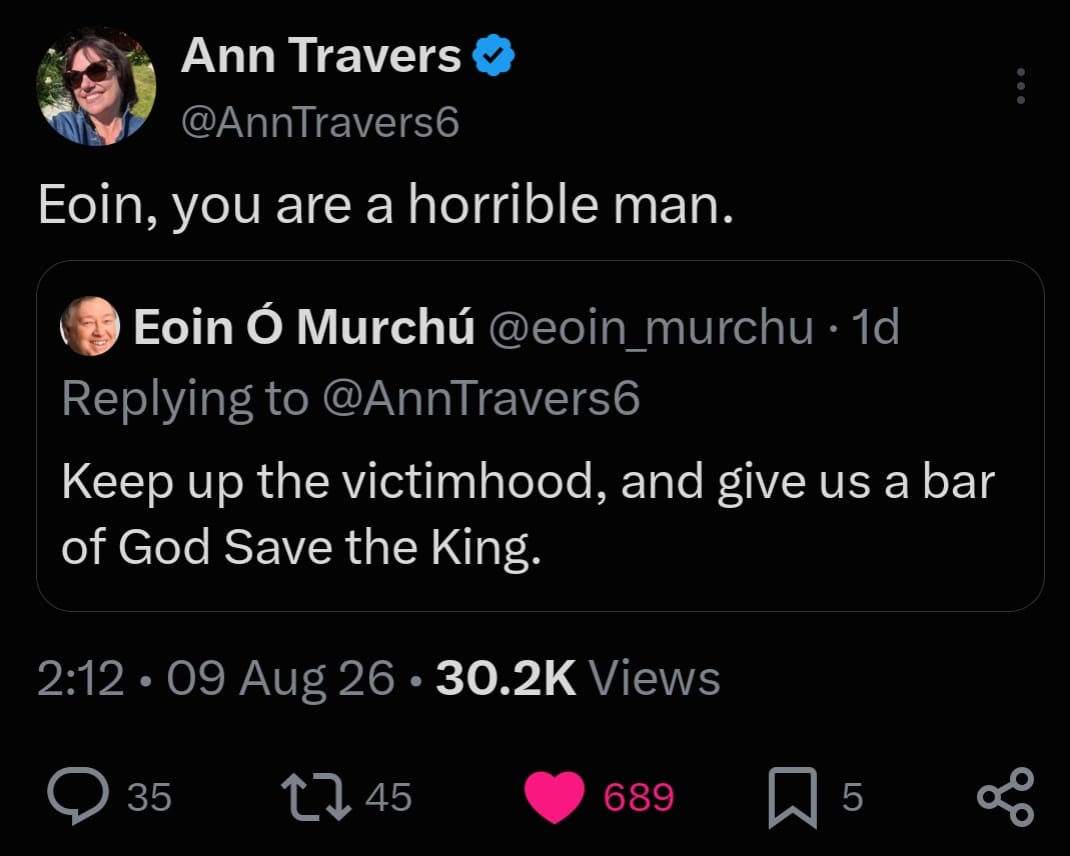Click the Ann Travers display name
The image size is (1070, 856).
321,55
